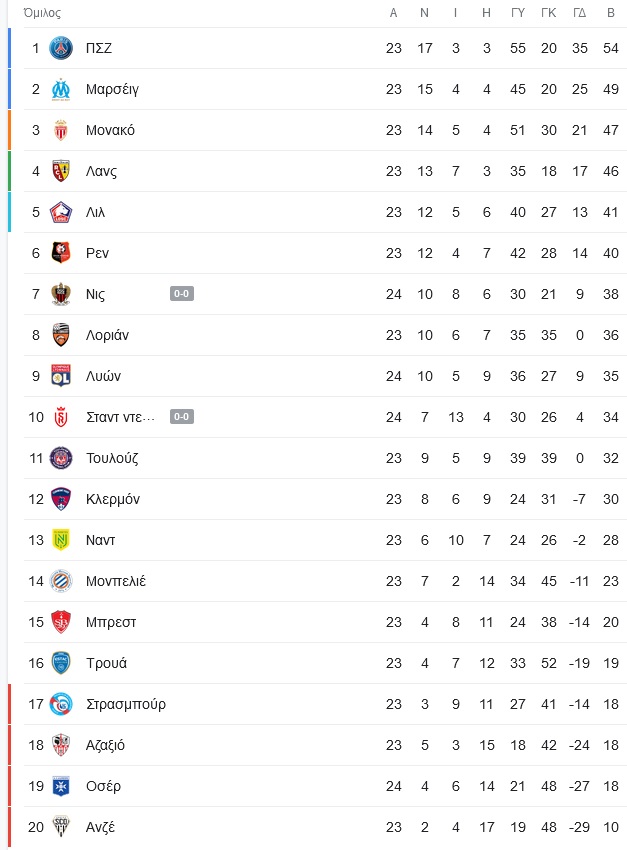Click the Ανζέ team name
Image resolution: width=627 pixels, height=850 pixels.
(x=100, y=827)
